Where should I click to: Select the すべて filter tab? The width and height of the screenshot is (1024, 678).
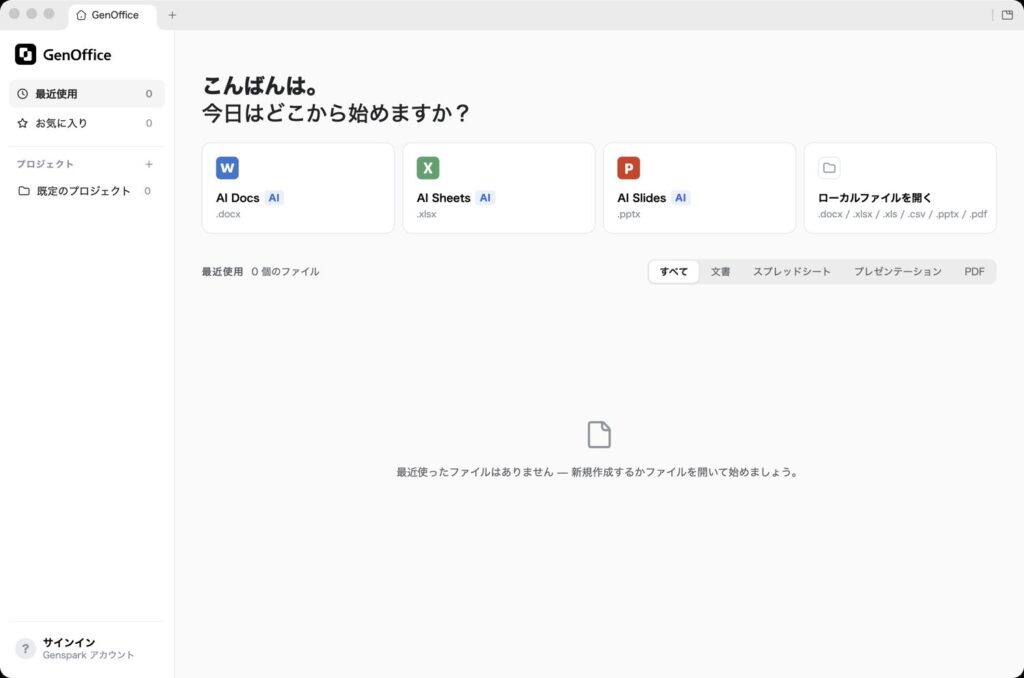673,272
